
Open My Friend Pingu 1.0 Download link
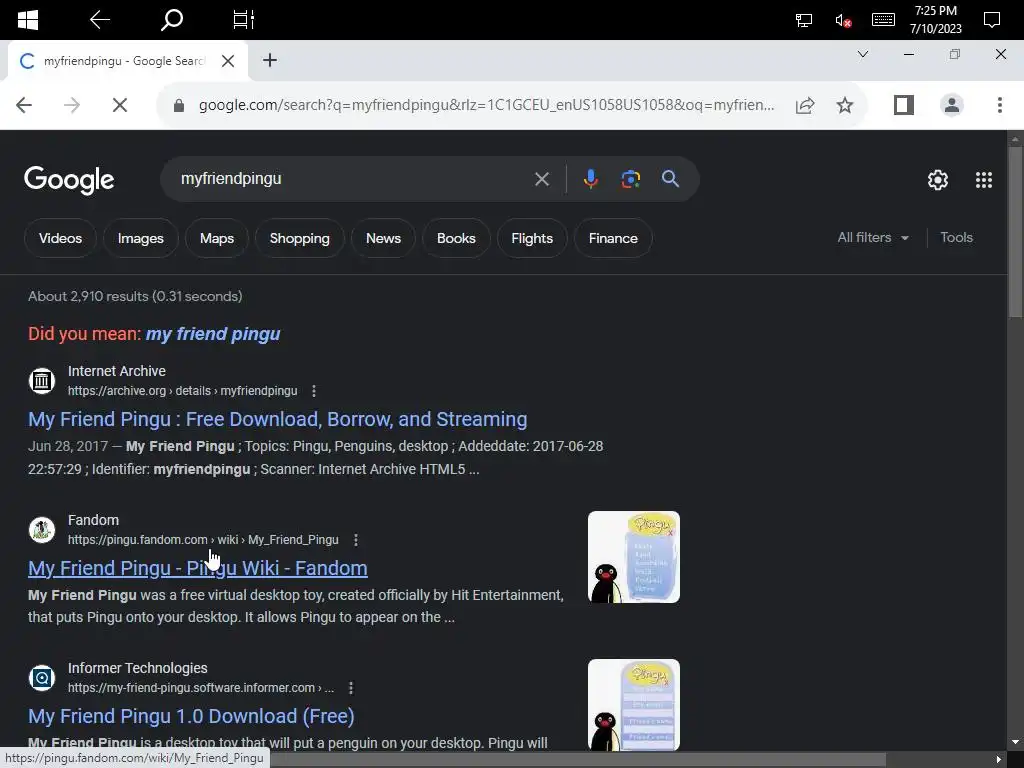coord(191,716)
